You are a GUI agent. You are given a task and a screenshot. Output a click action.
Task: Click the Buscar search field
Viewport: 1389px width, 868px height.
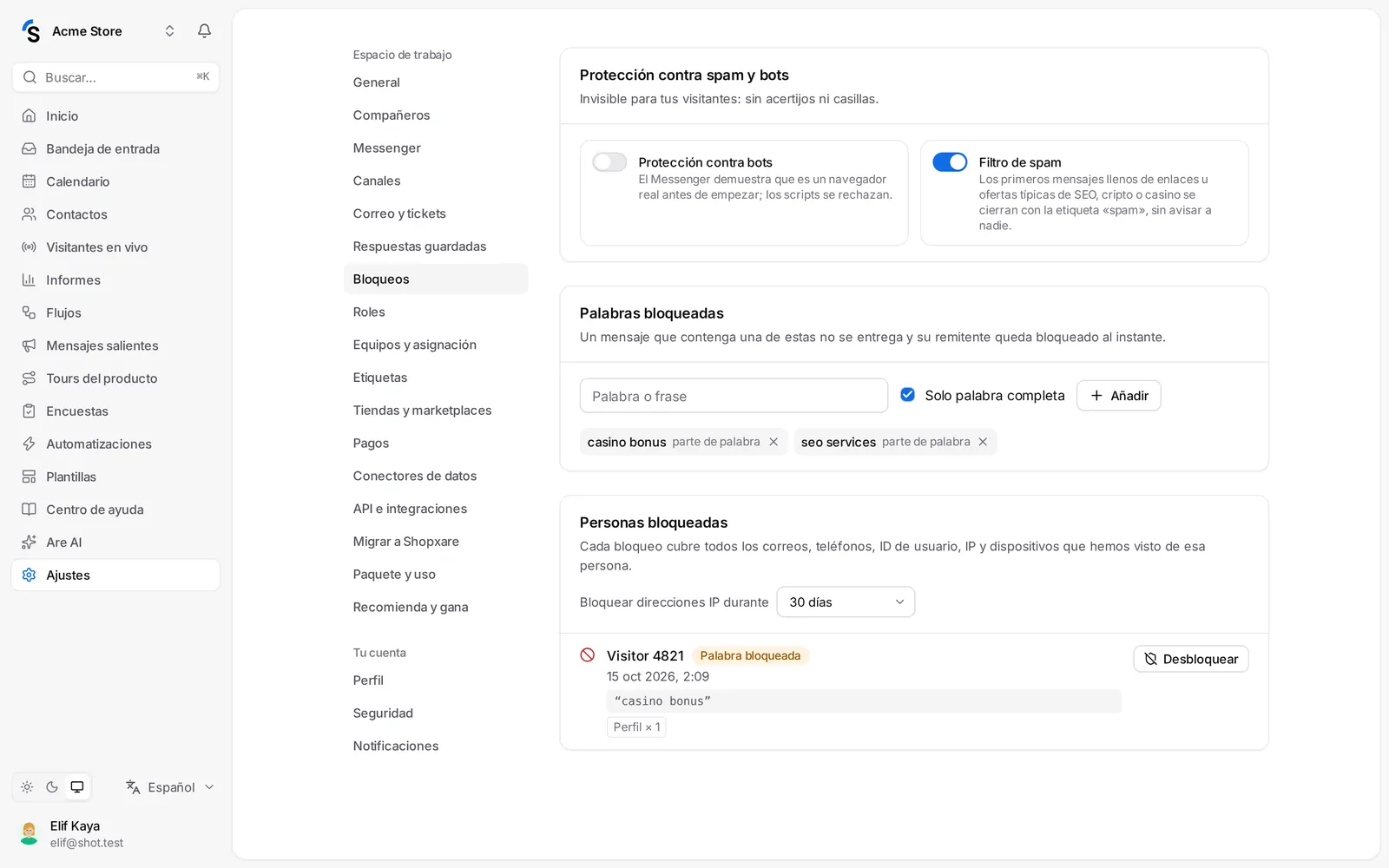115,77
